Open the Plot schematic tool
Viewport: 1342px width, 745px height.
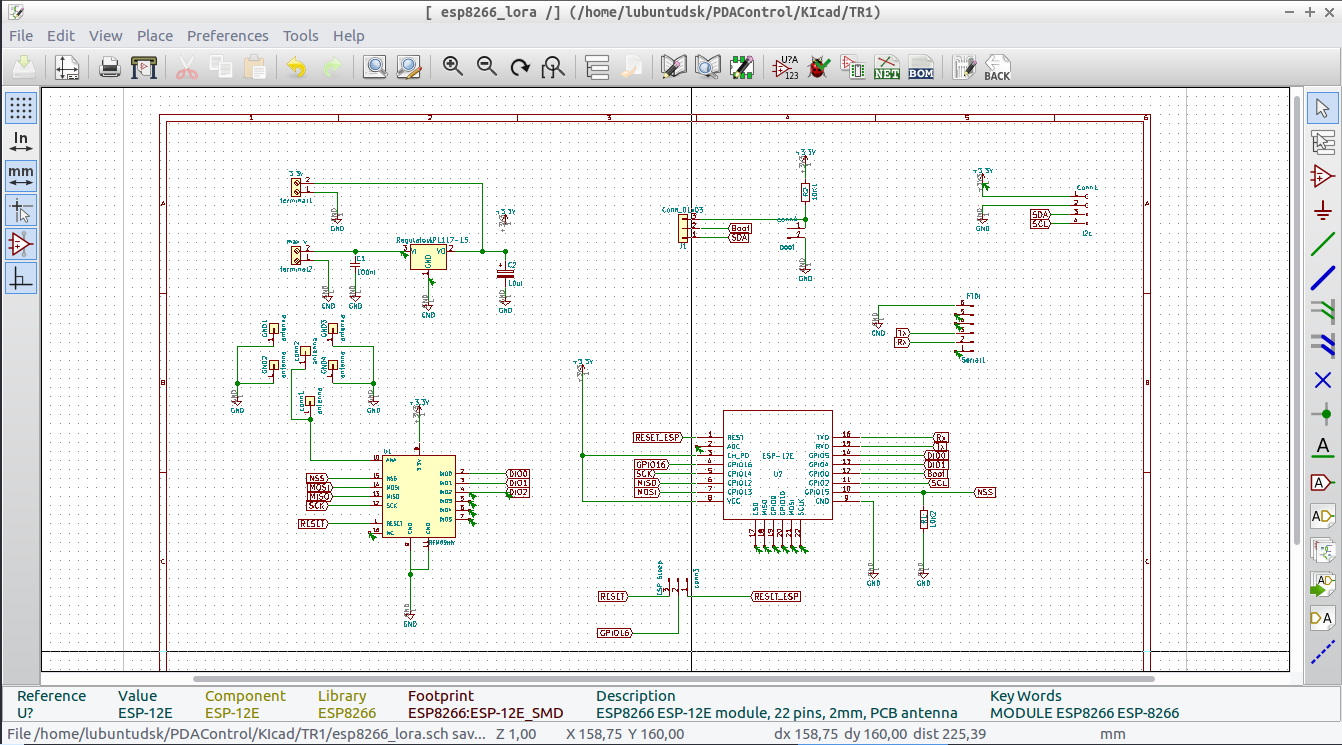click(144, 68)
